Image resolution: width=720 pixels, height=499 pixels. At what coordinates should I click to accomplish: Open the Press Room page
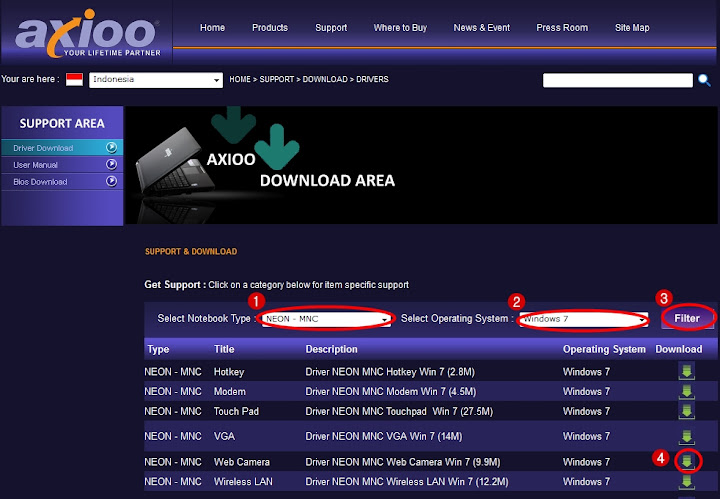pyautogui.click(x=562, y=28)
